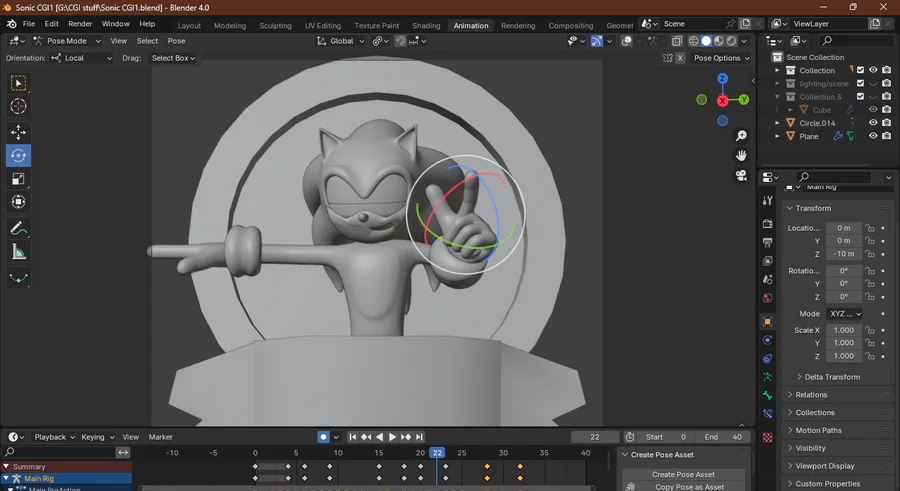Expand the Delta Transform panel
The width and height of the screenshot is (900, 491).
pos(832,377)
